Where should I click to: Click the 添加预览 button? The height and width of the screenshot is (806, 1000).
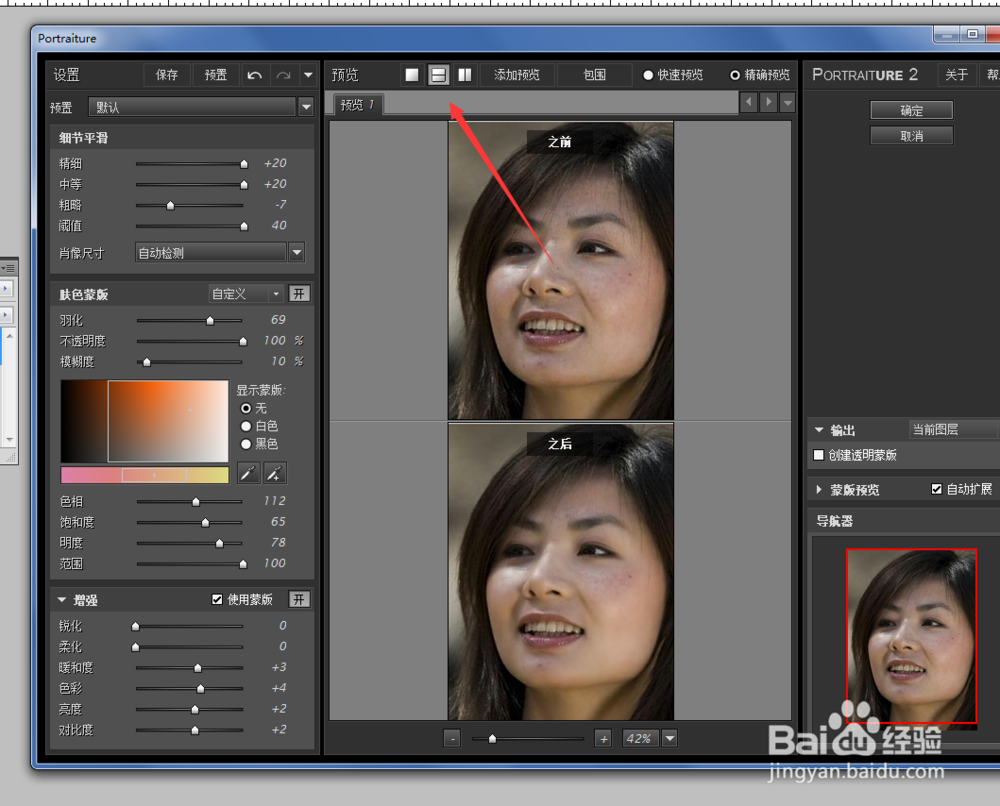click(x=517, y=75)
